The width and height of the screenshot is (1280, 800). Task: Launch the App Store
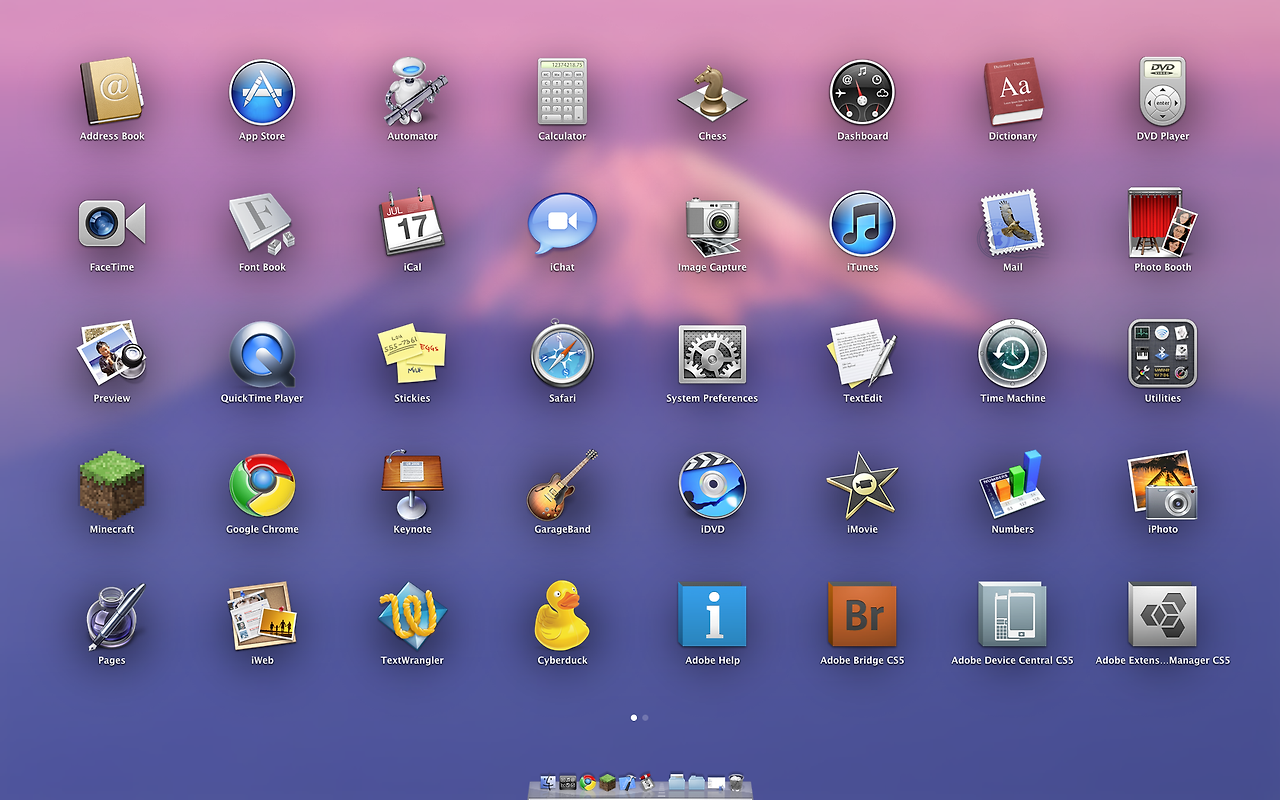[262, 92]
